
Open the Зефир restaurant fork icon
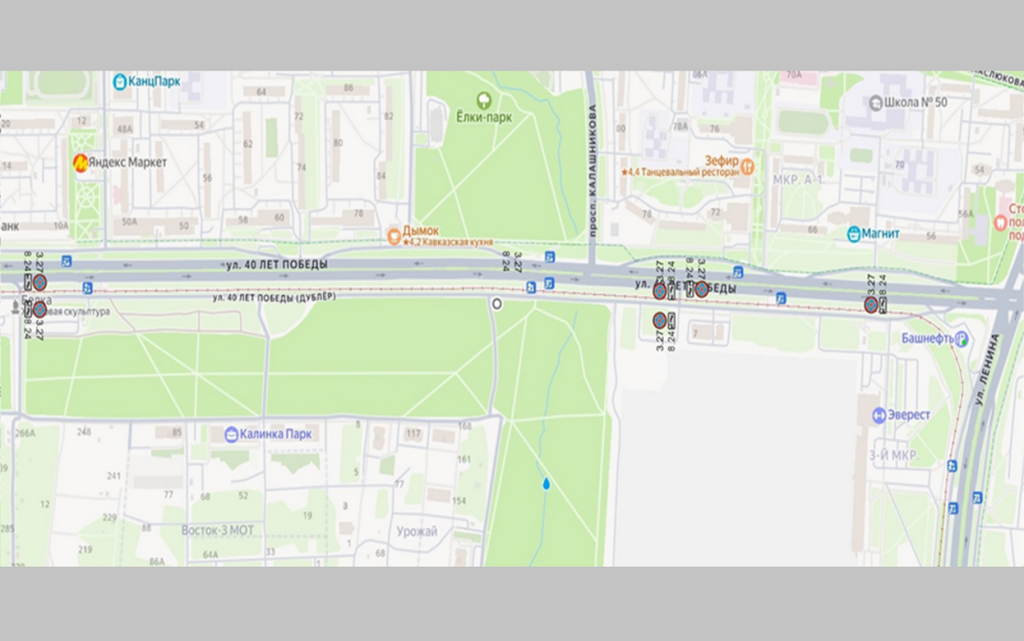pos(748,166)
